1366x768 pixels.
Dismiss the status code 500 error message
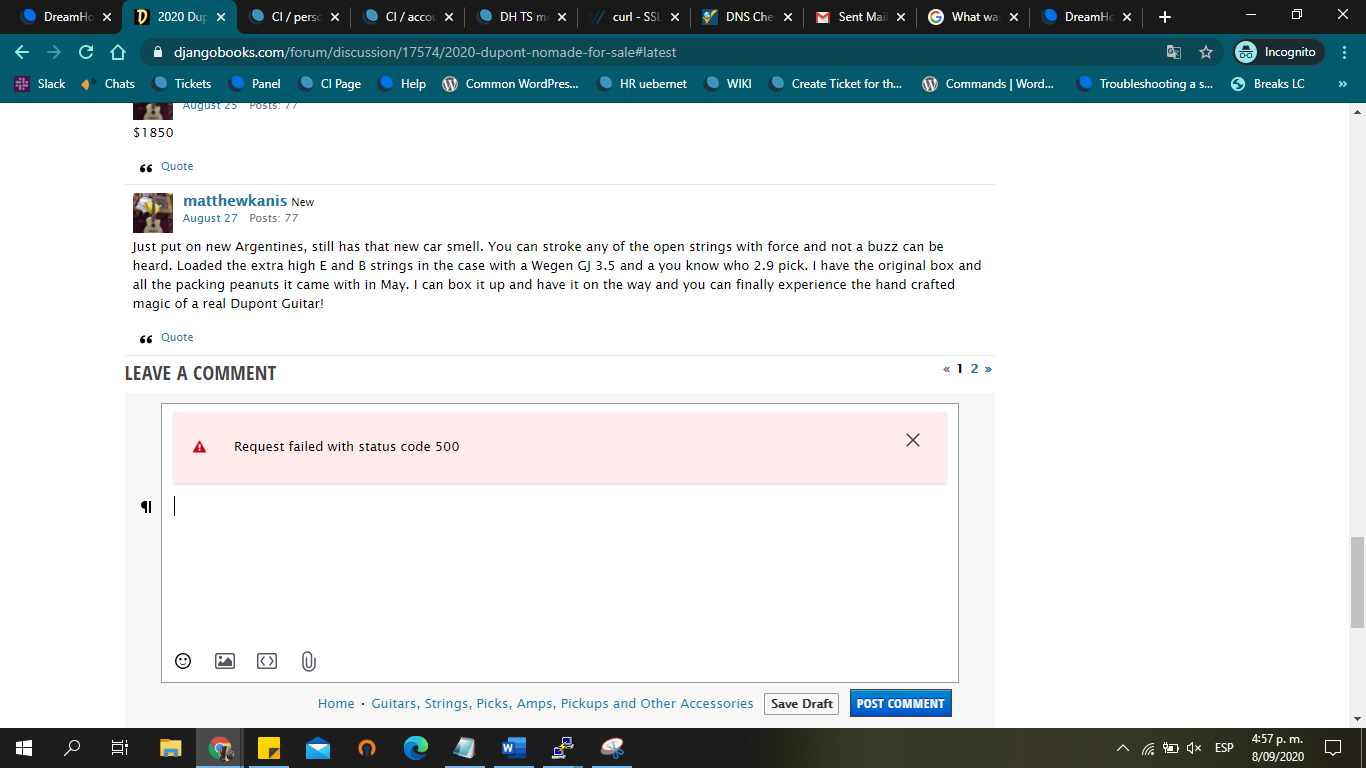[912, 440]
